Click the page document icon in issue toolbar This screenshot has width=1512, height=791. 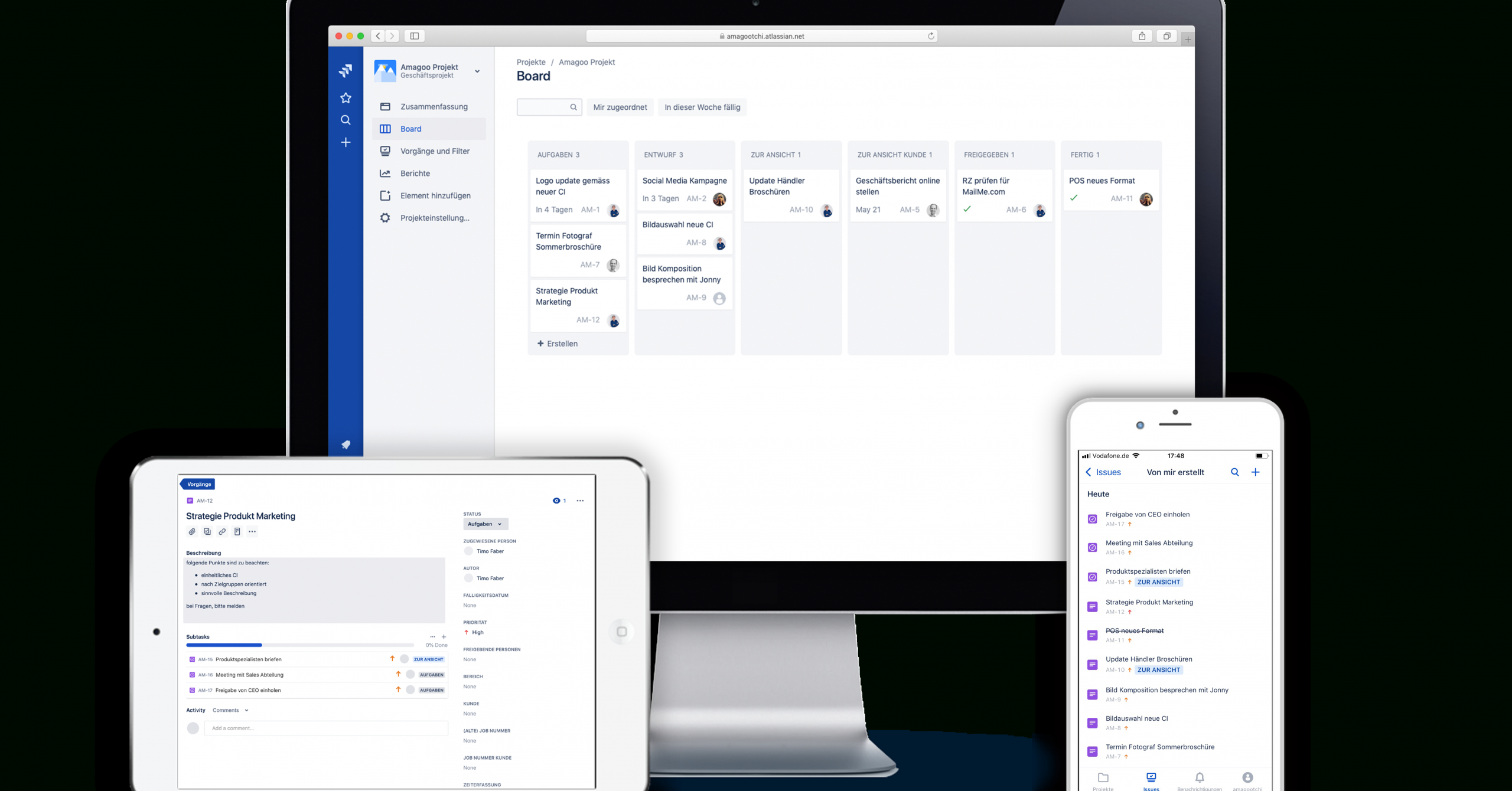(x=237, y=532)
